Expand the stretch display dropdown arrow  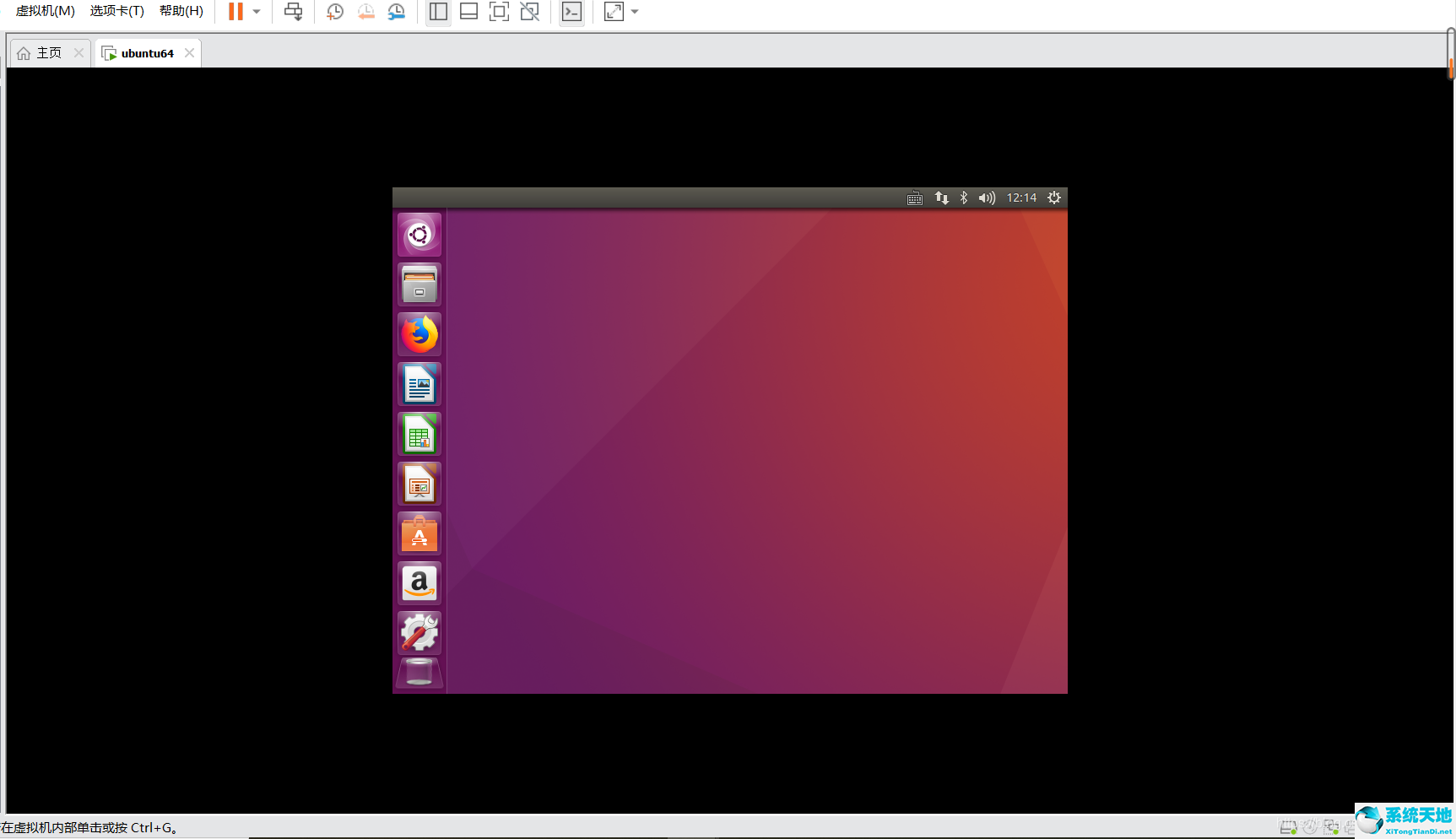635,12
